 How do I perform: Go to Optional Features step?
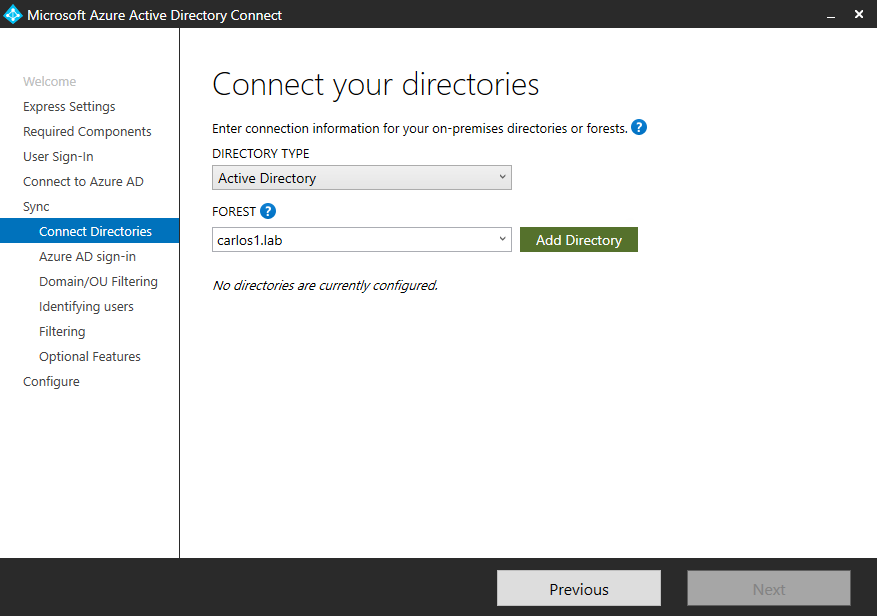click(89, 356)
